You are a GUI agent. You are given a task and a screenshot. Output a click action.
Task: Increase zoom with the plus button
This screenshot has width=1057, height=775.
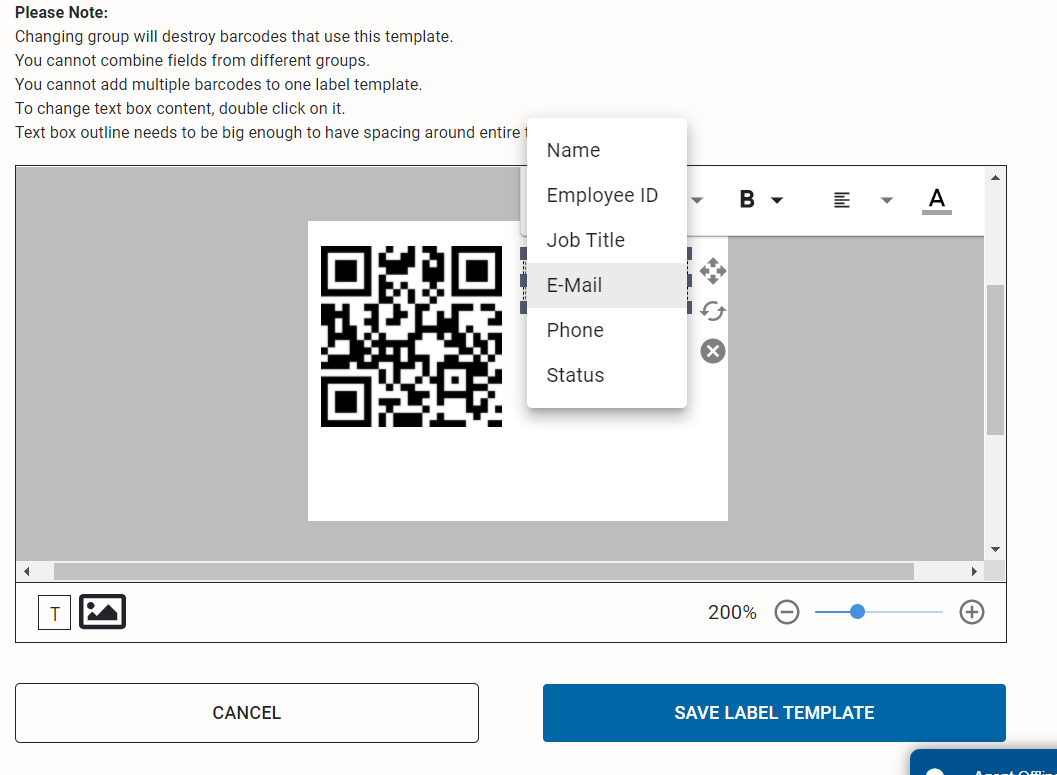pyautogui.click(x=971, y=613)
